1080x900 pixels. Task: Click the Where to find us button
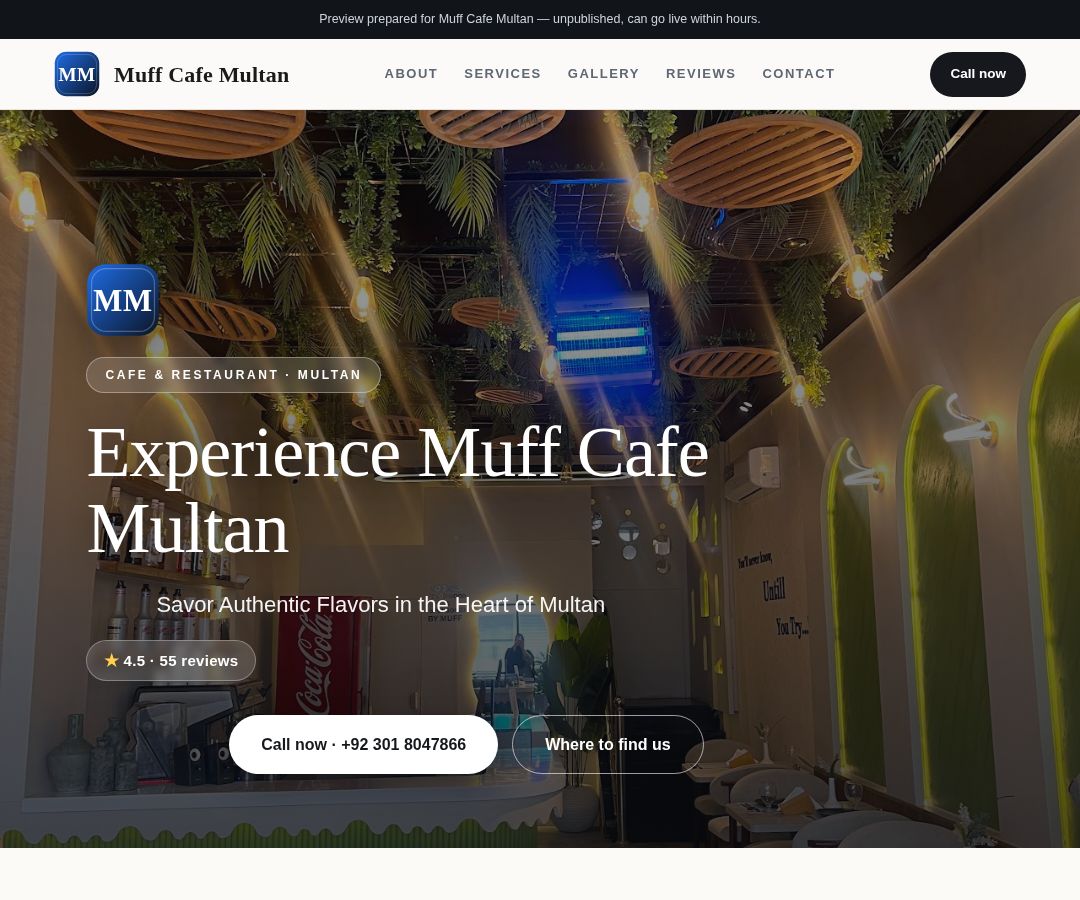[x=608, y=744]
